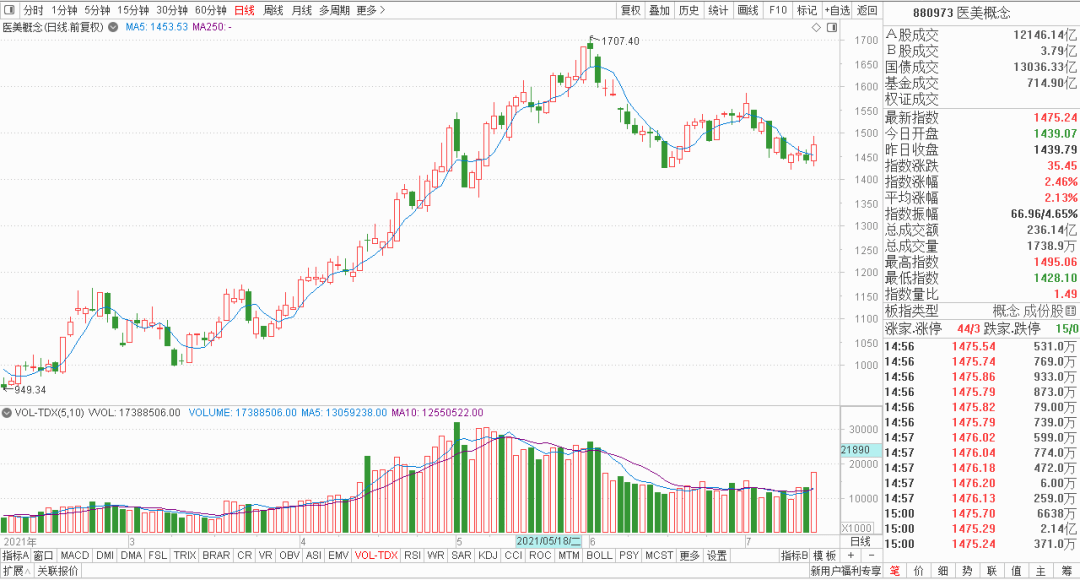This screenshot has width=1080, height=580.
Task: Select the 笔 tick-detail tab icon
Action: 894,571
